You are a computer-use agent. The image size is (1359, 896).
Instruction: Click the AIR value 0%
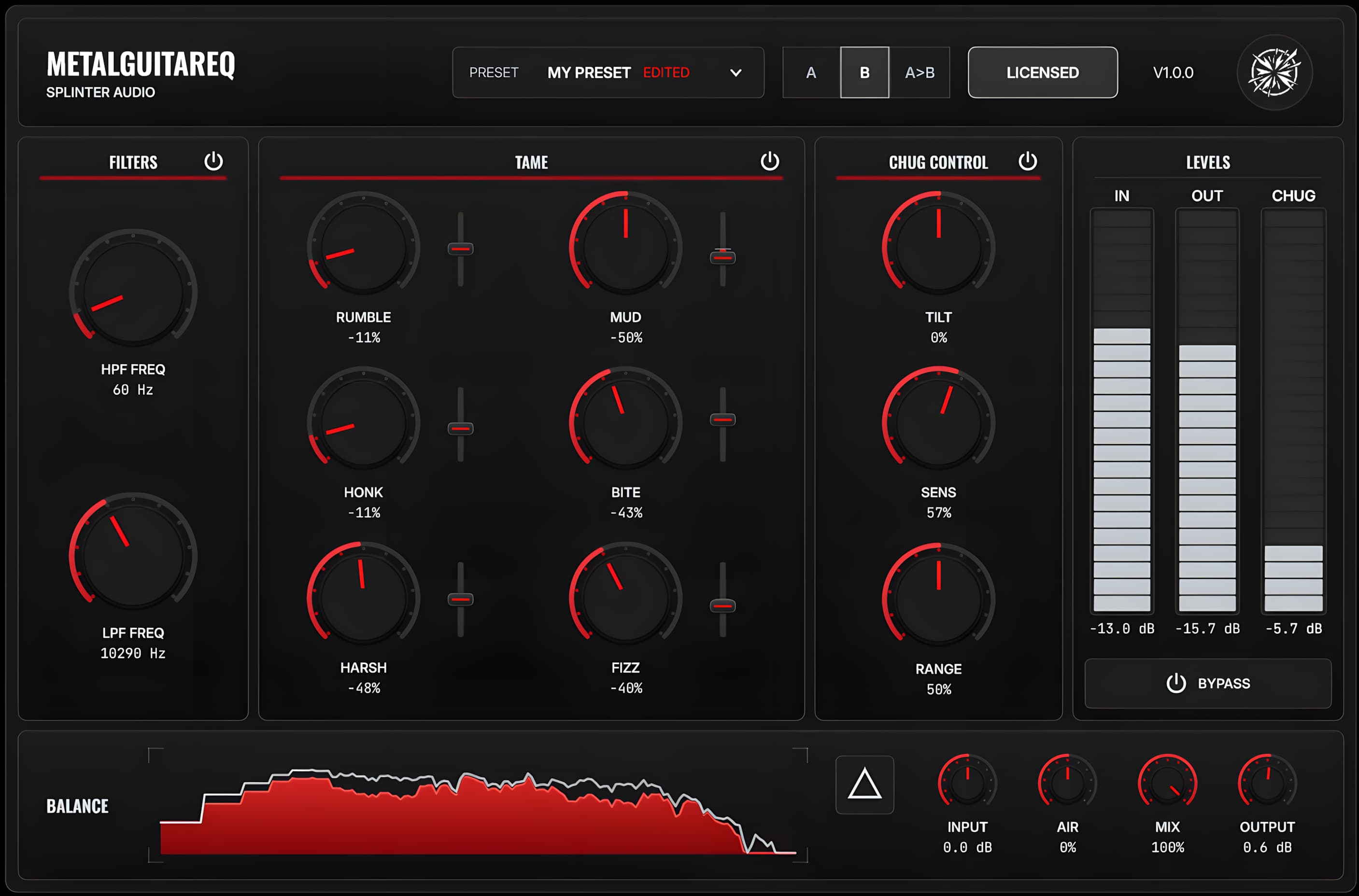coord(1067,847)
